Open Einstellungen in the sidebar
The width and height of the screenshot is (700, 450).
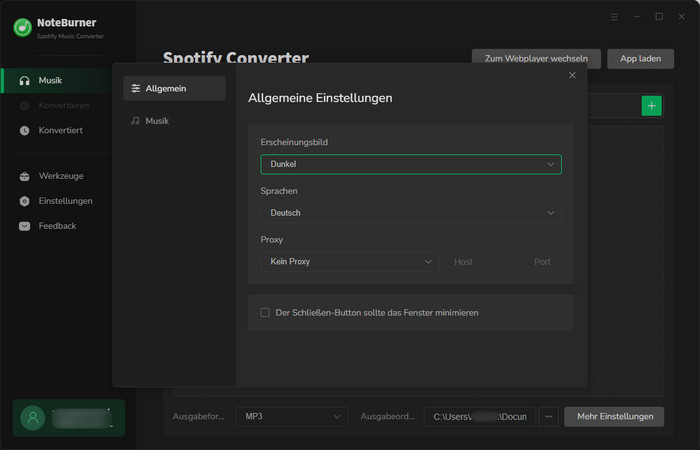click(x=56, y=201)
